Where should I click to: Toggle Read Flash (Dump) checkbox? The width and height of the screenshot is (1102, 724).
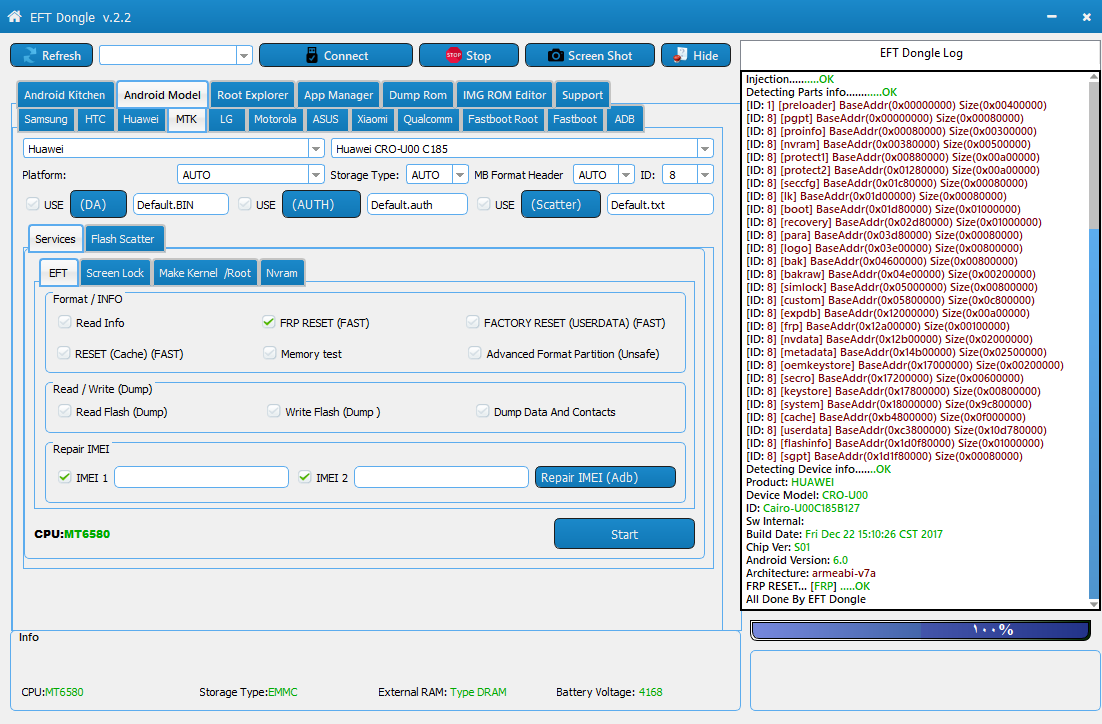coord(65,411)
